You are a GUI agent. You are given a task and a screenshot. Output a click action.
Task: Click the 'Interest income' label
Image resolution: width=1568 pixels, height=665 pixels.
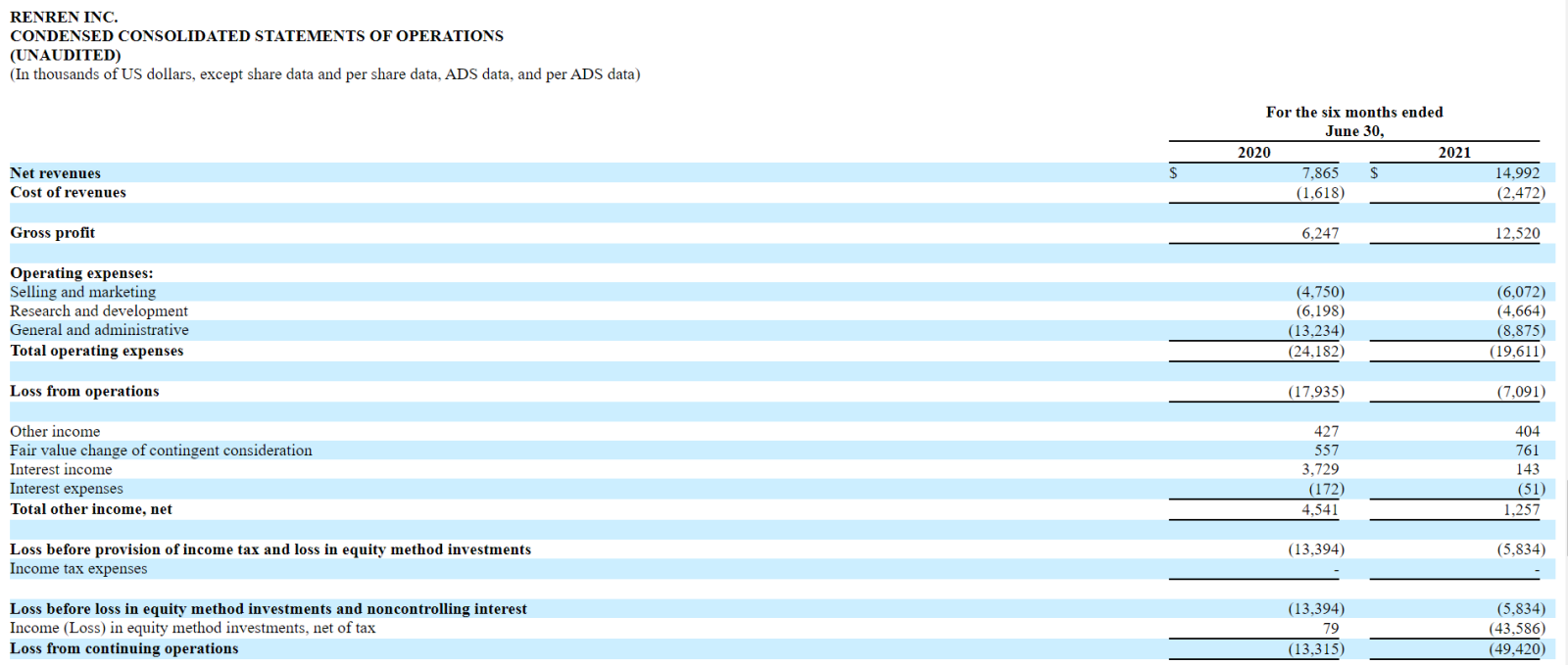coord(61,470)
